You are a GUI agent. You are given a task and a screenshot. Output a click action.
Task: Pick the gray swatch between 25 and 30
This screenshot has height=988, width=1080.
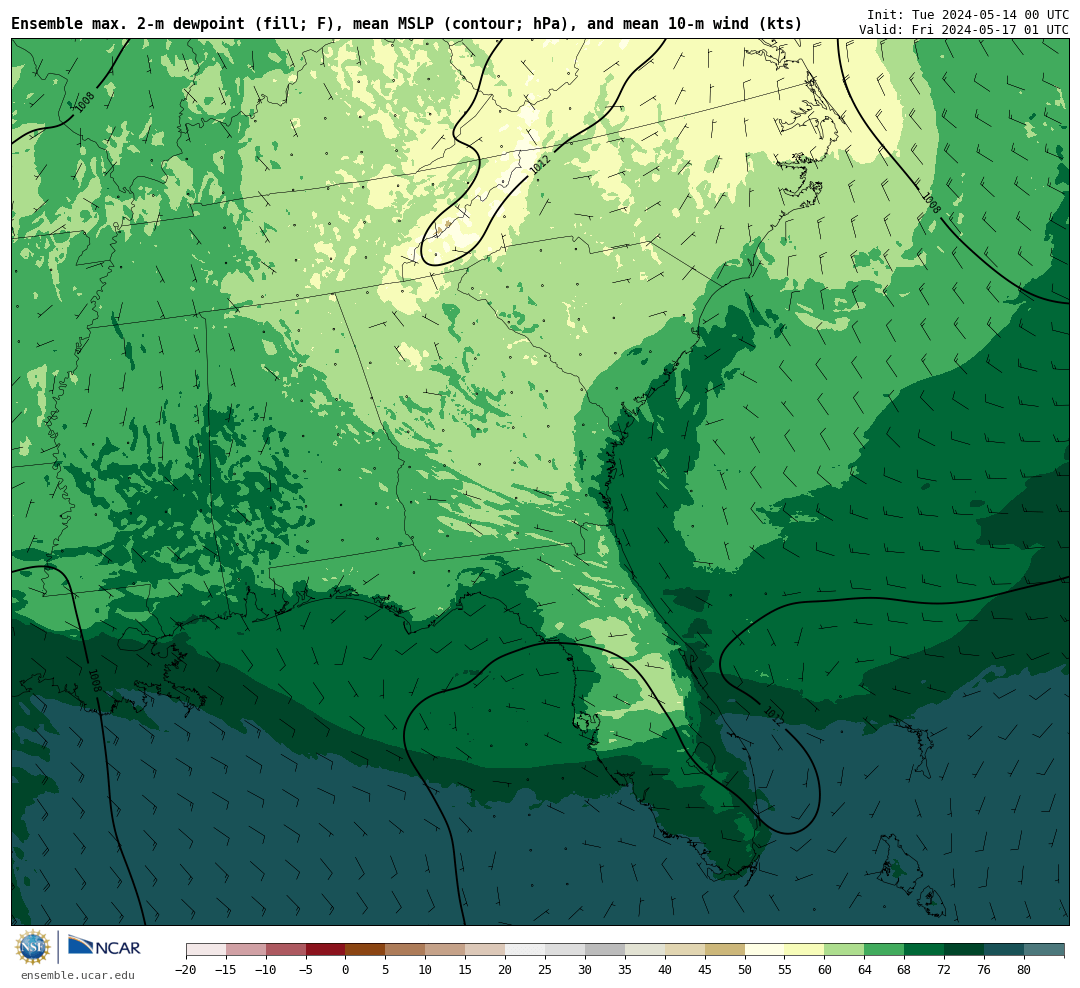565,950
